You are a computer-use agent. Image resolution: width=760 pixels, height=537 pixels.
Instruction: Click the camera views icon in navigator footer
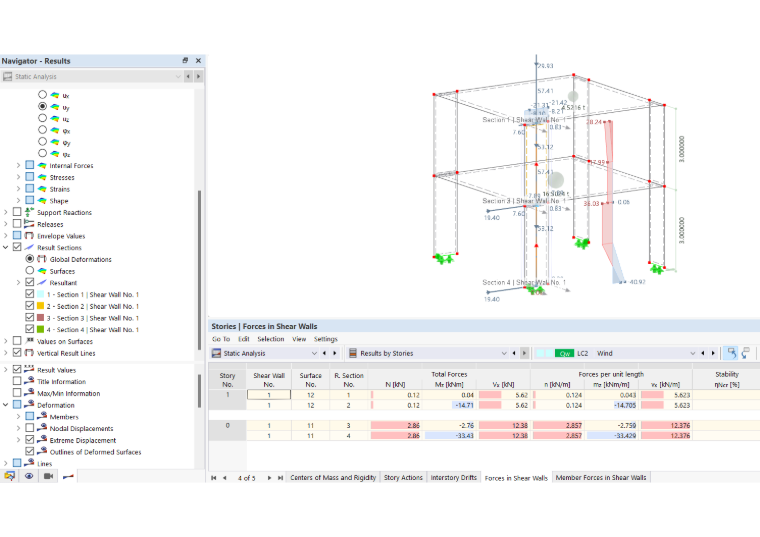coord(48,476)
